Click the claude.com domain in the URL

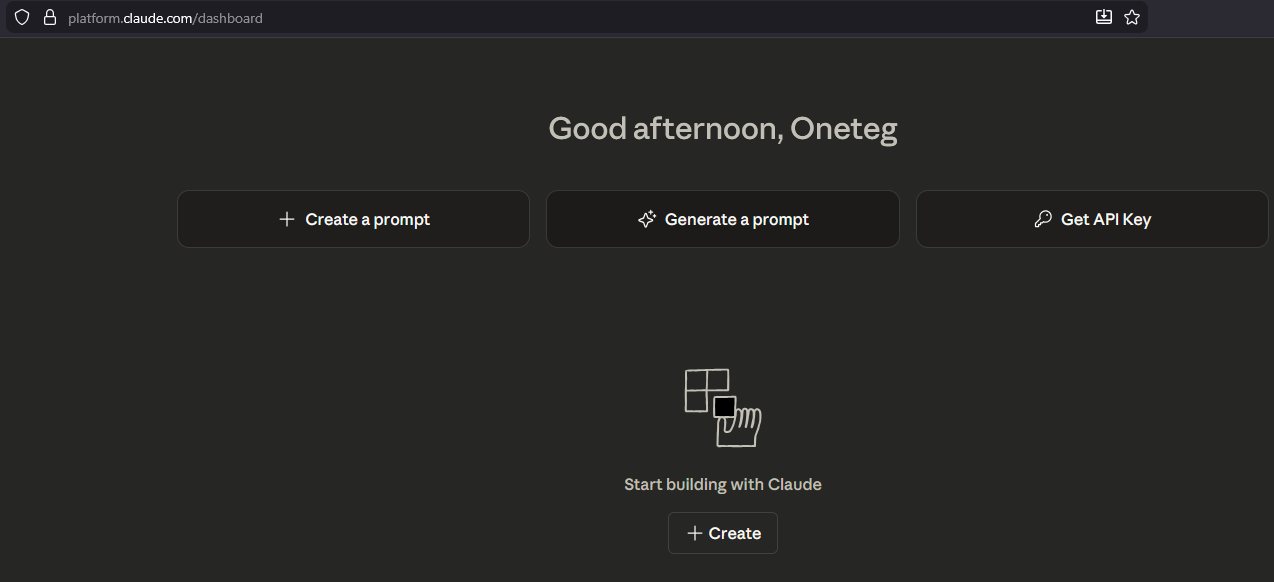pyautogui.click(x=164, y=18)
